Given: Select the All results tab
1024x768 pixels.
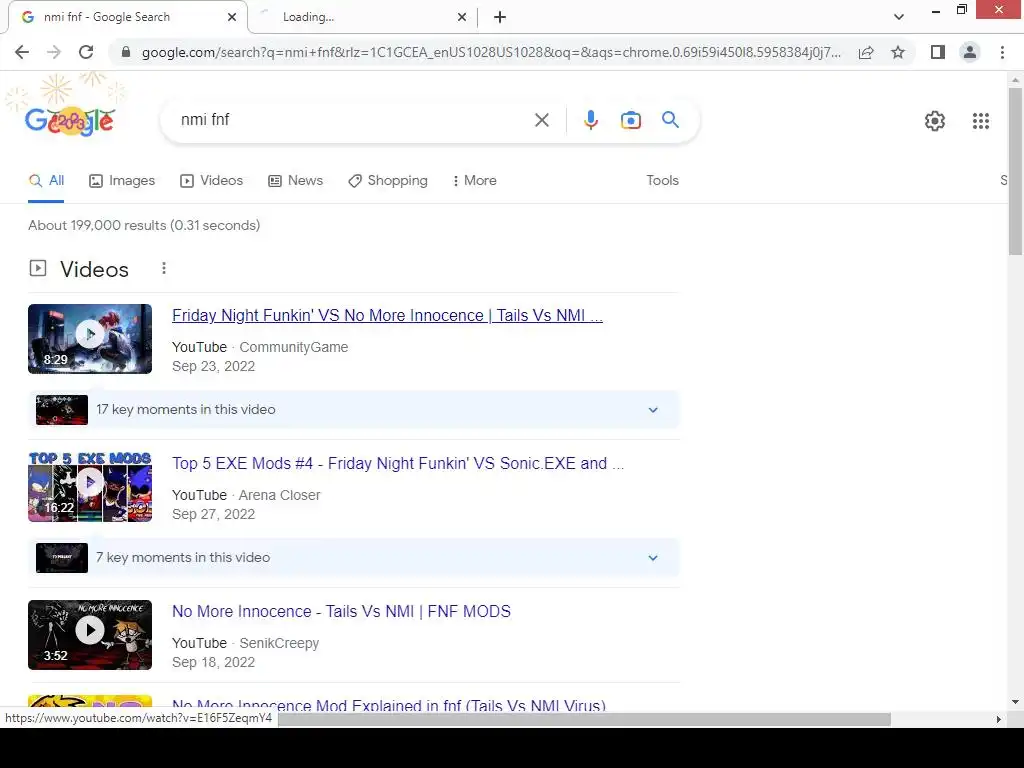Looking at the screenshot, I should coord(46,181).
